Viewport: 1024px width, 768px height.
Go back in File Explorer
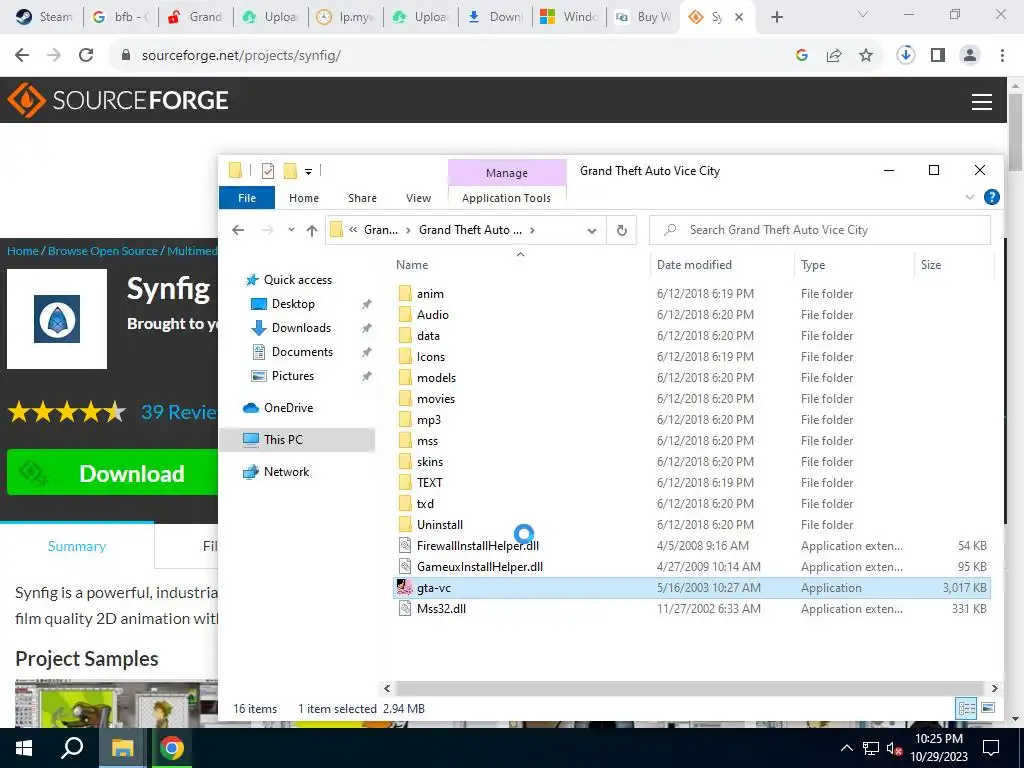238,230
